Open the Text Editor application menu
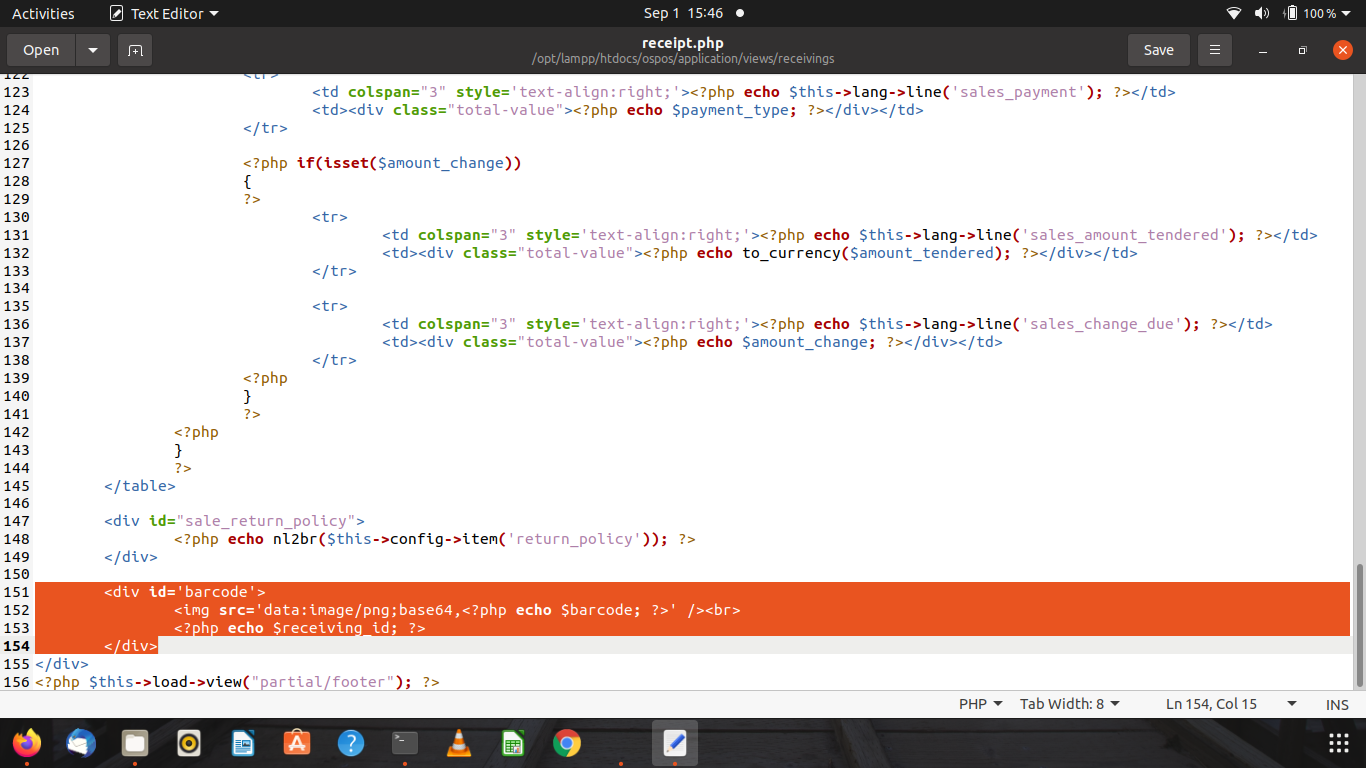Image resolution: width=1366 pixels, height=768 pixels. 163,13
